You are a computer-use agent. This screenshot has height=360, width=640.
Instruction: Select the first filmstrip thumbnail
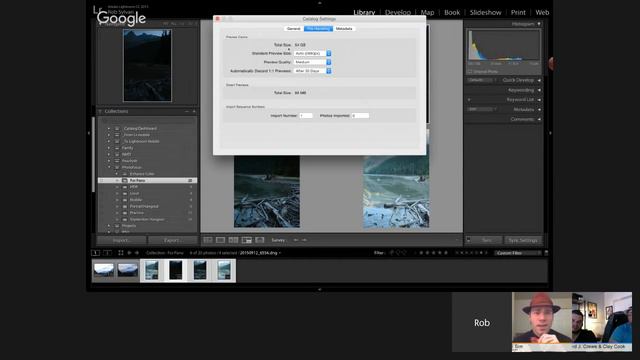[x=104, y=270]
